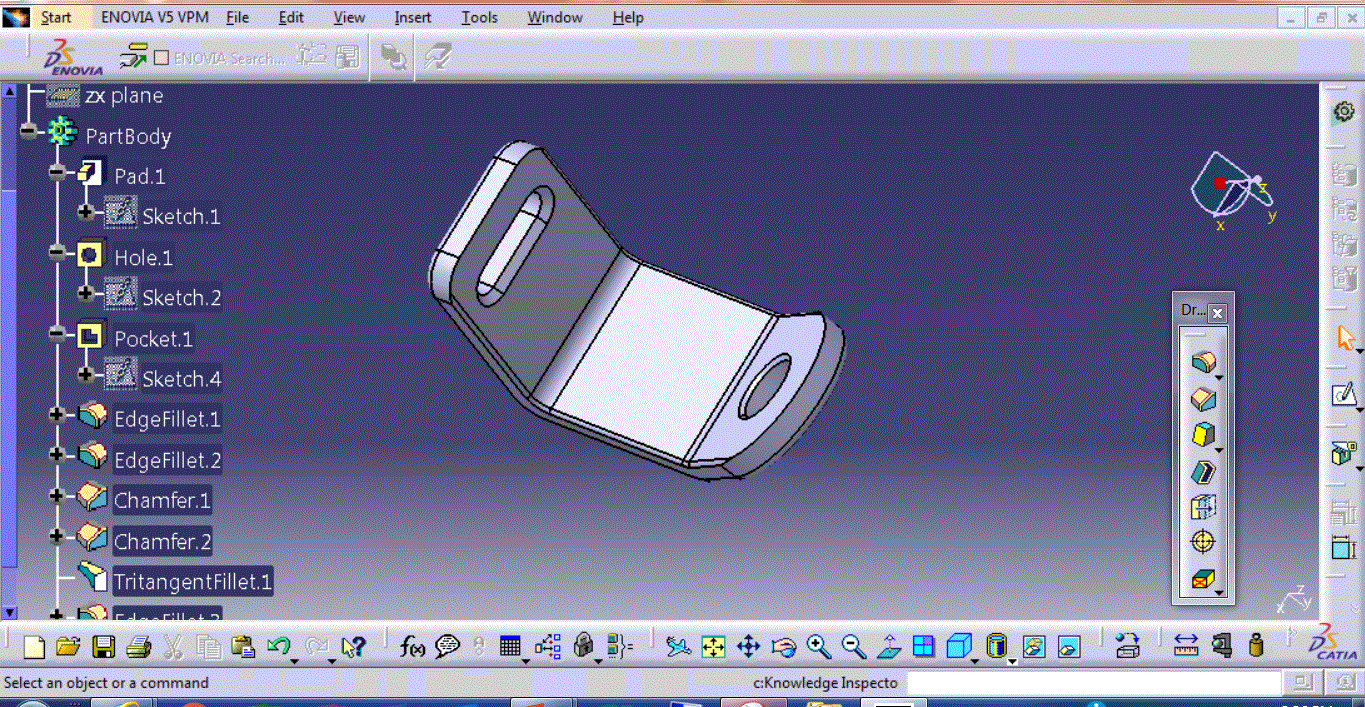Expand the Sketch.4 node under Pocket.1
Screen dimensions: 1365x707
pos(85,374)
